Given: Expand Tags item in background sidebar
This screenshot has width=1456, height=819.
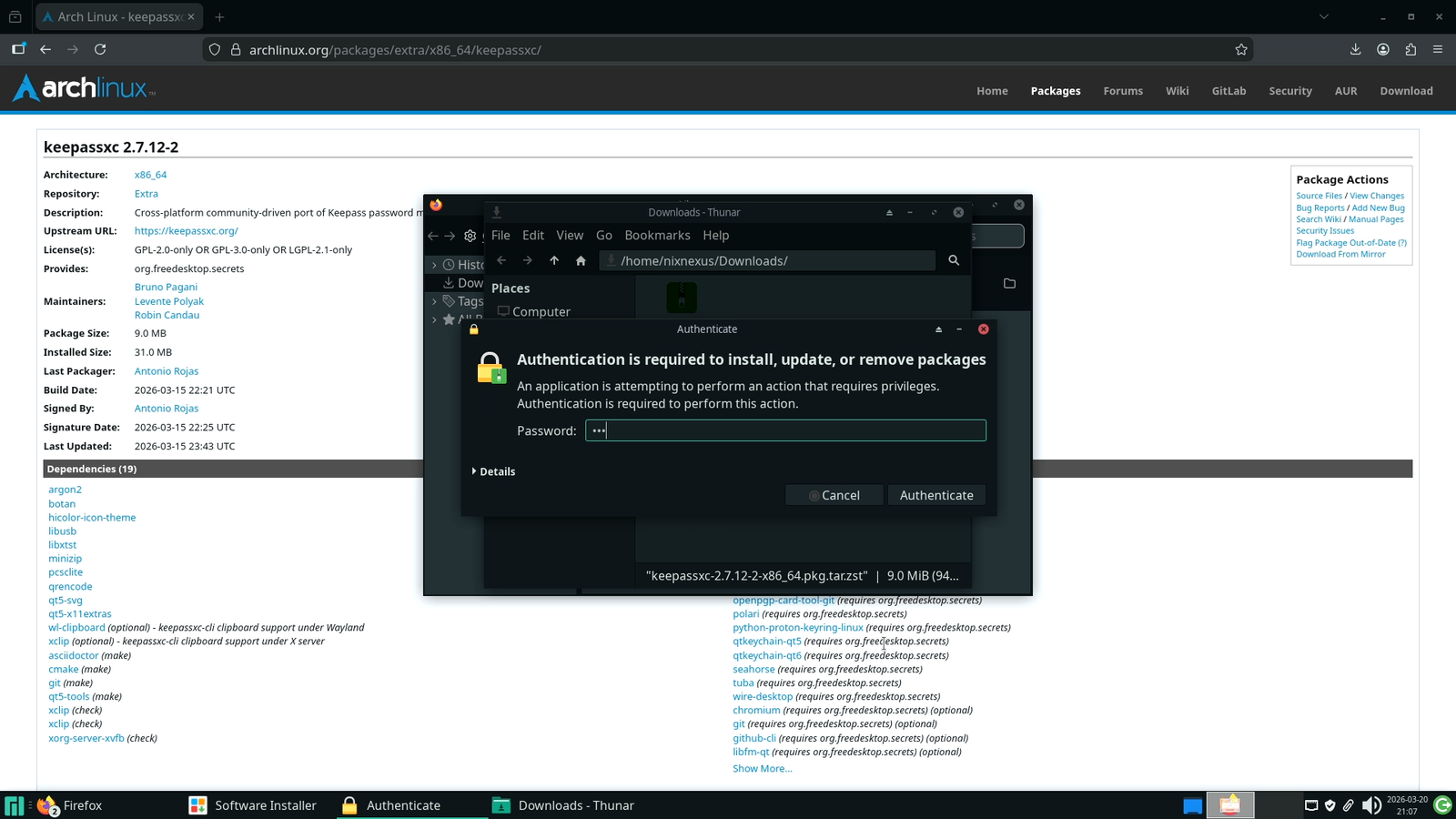Looking at the screenshot, I should tap(434, 301).
